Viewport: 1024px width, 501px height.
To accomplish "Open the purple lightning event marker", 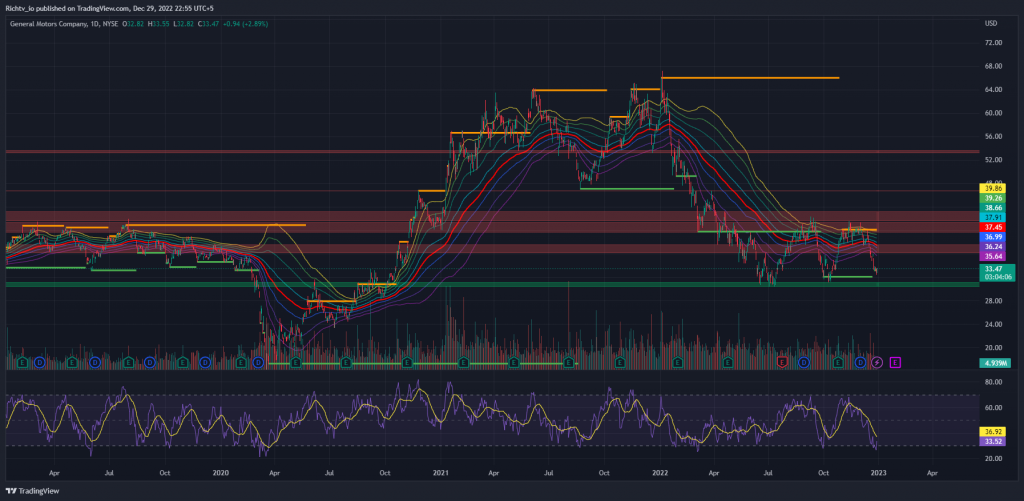I will point(878,362).
